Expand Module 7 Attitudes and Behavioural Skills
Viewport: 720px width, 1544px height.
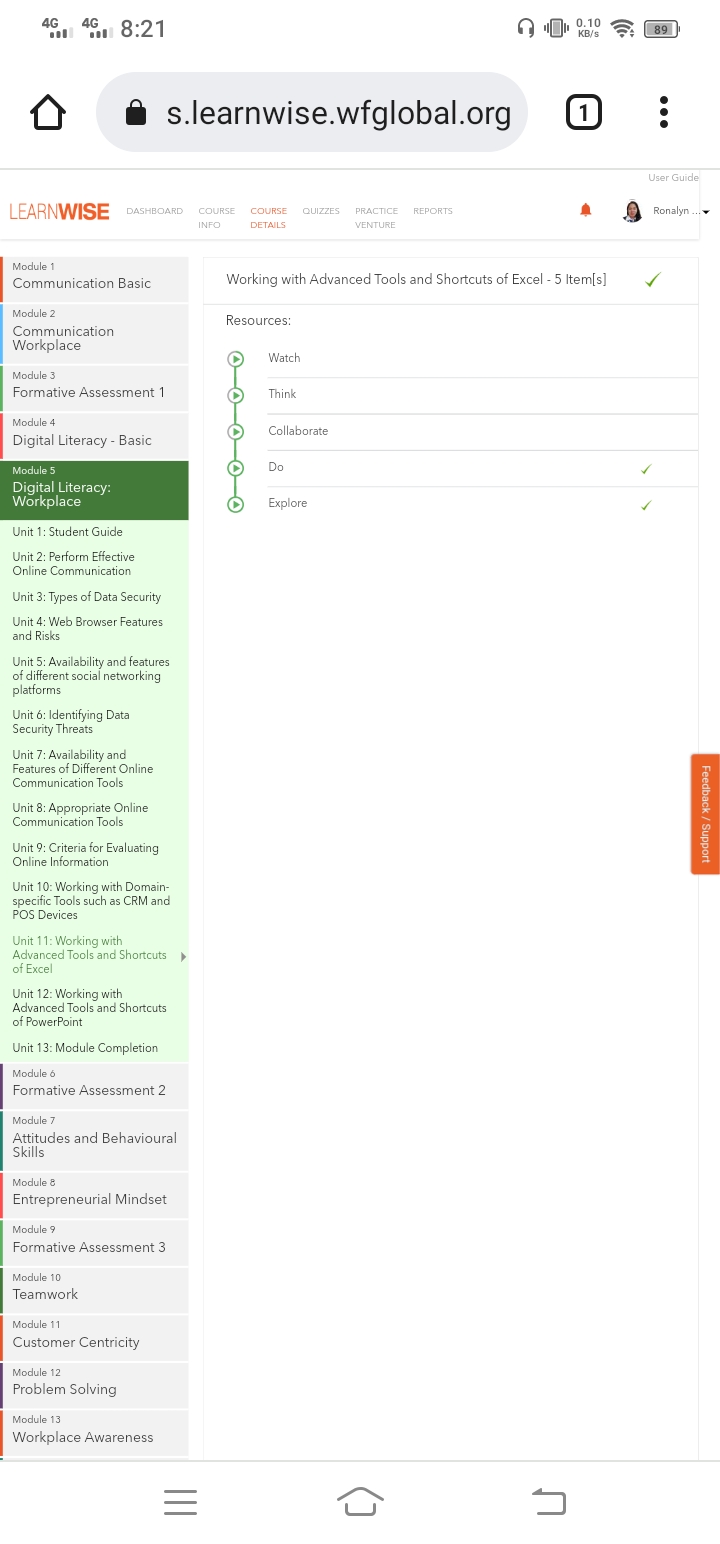click(x=94, y=1140)
